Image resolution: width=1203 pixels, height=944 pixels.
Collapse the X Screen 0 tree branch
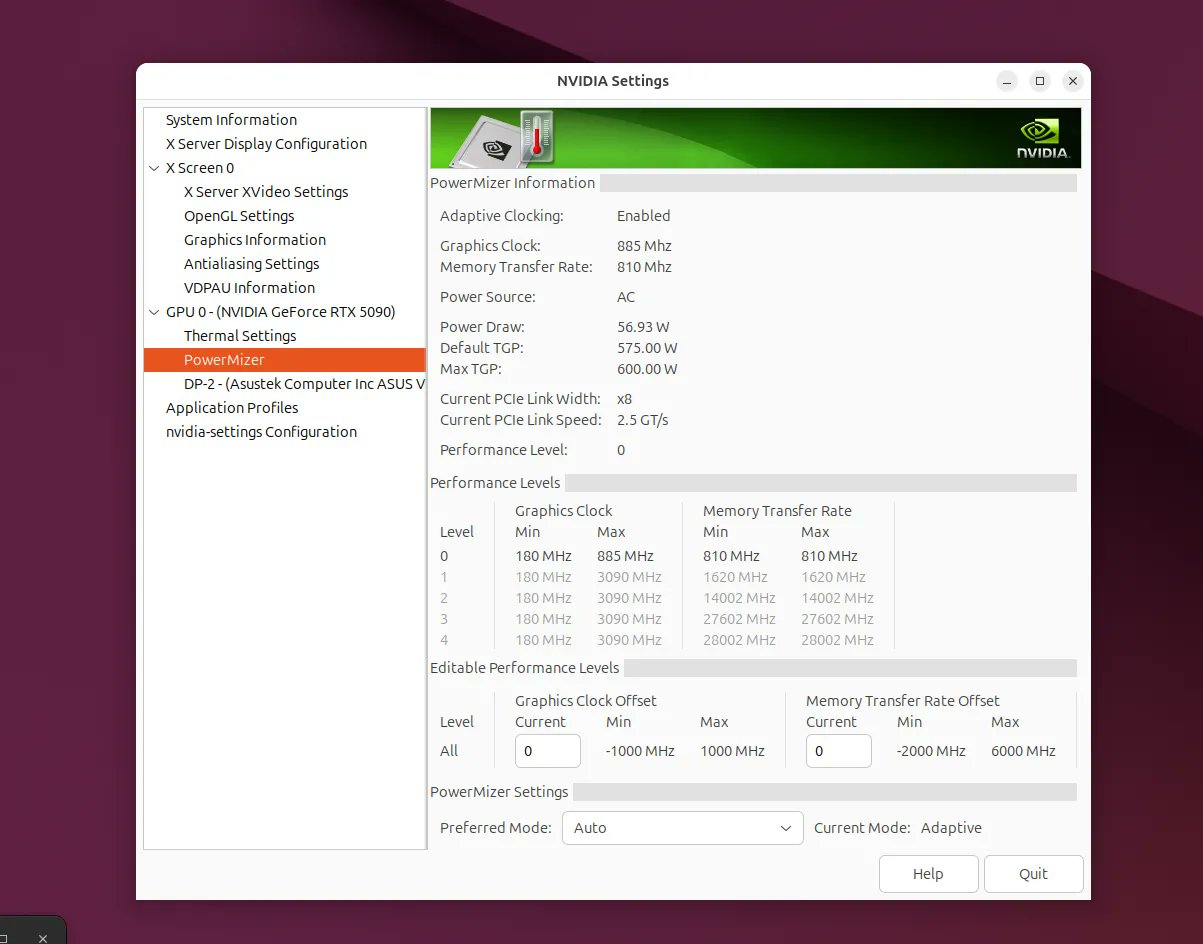(x=153, y=167)
